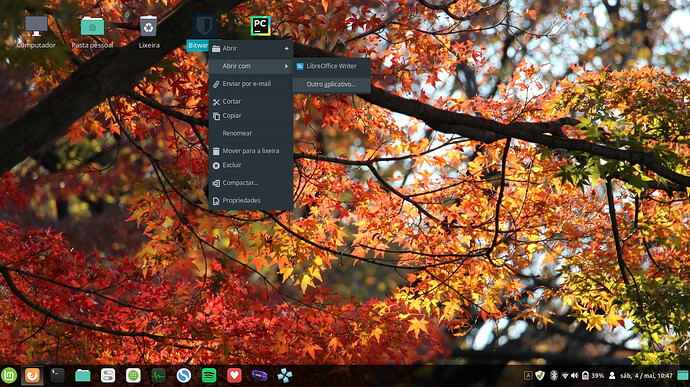
Task: Open the Wi-Fi network tray icon
Action: 565,376
